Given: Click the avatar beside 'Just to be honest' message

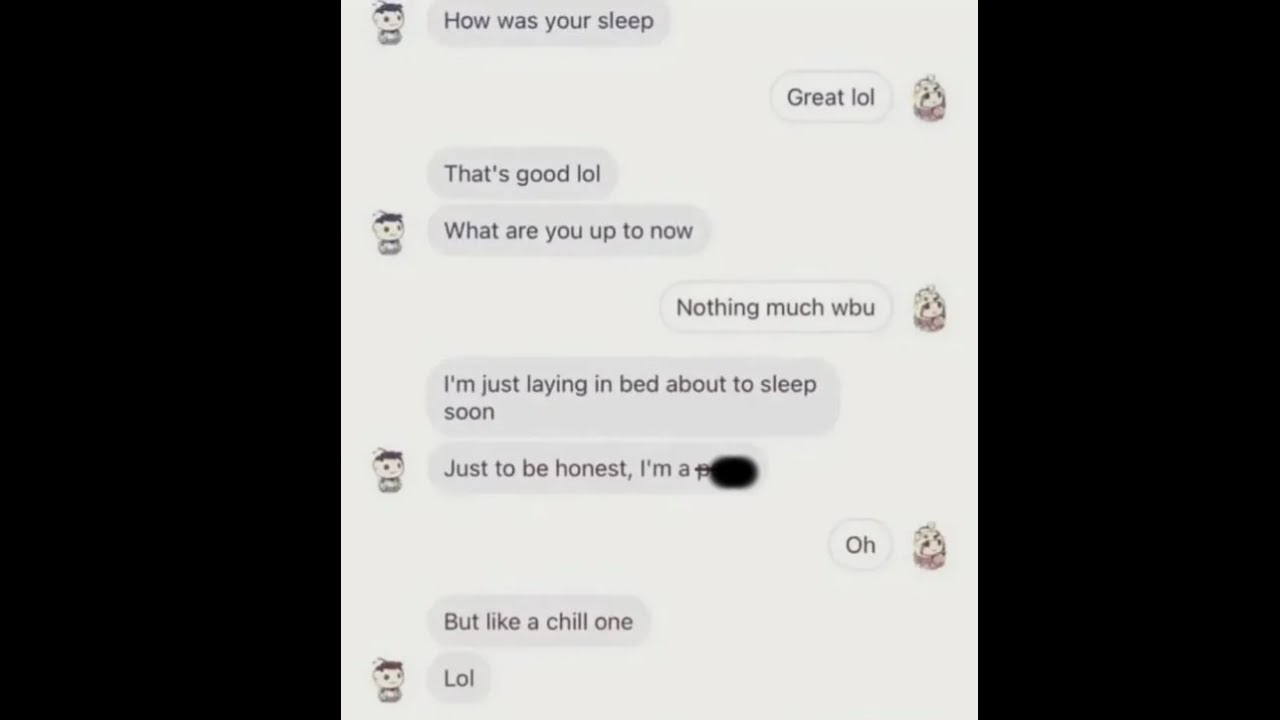Looking at the screenshot, I should 388,470.
